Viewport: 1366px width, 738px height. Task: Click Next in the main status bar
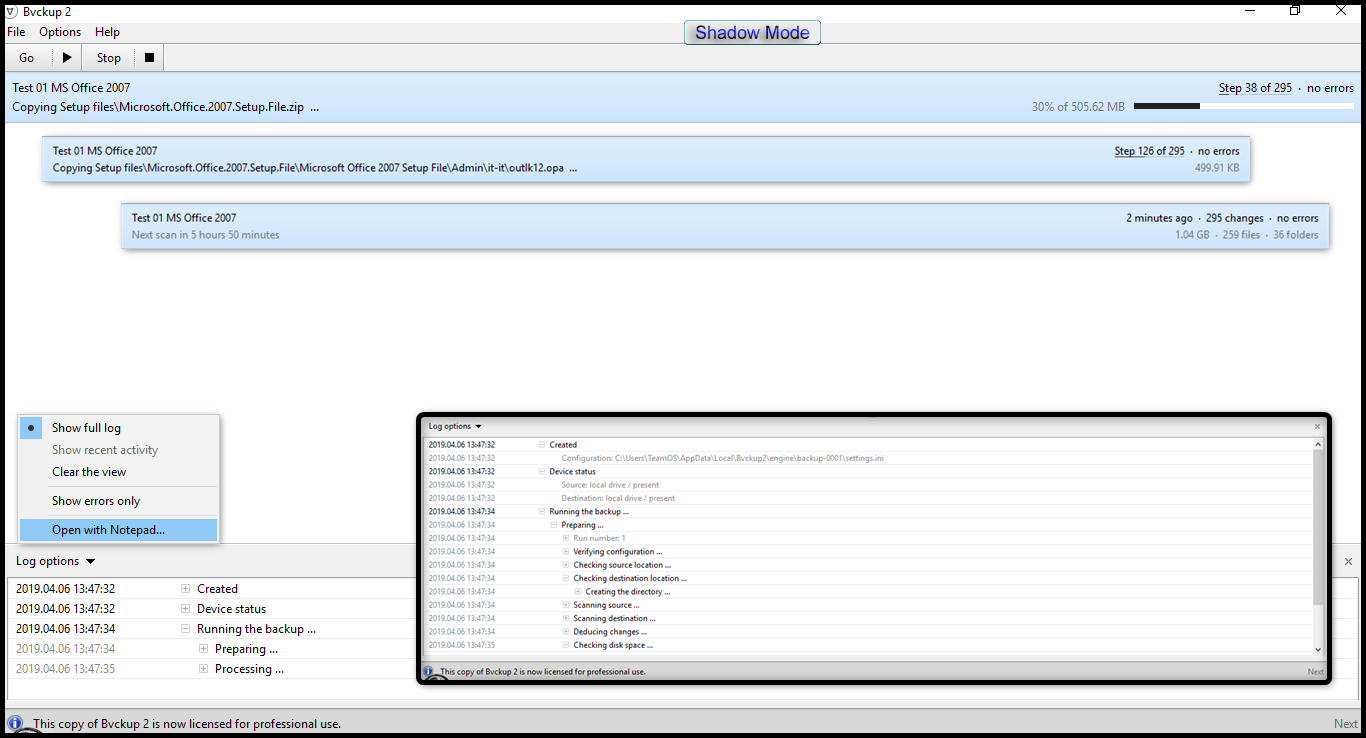(1346, 723)
